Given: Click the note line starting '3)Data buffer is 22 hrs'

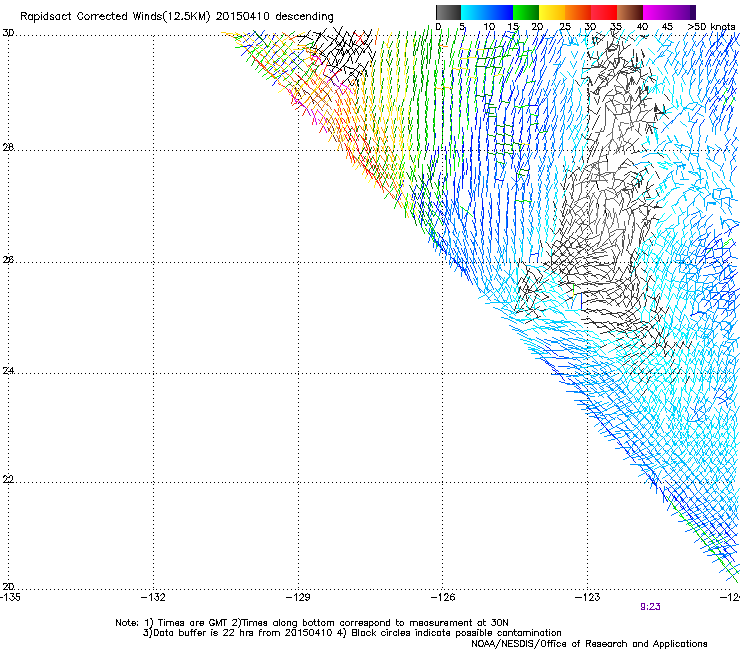Looking at the screenshot, I should coord(352,633).
